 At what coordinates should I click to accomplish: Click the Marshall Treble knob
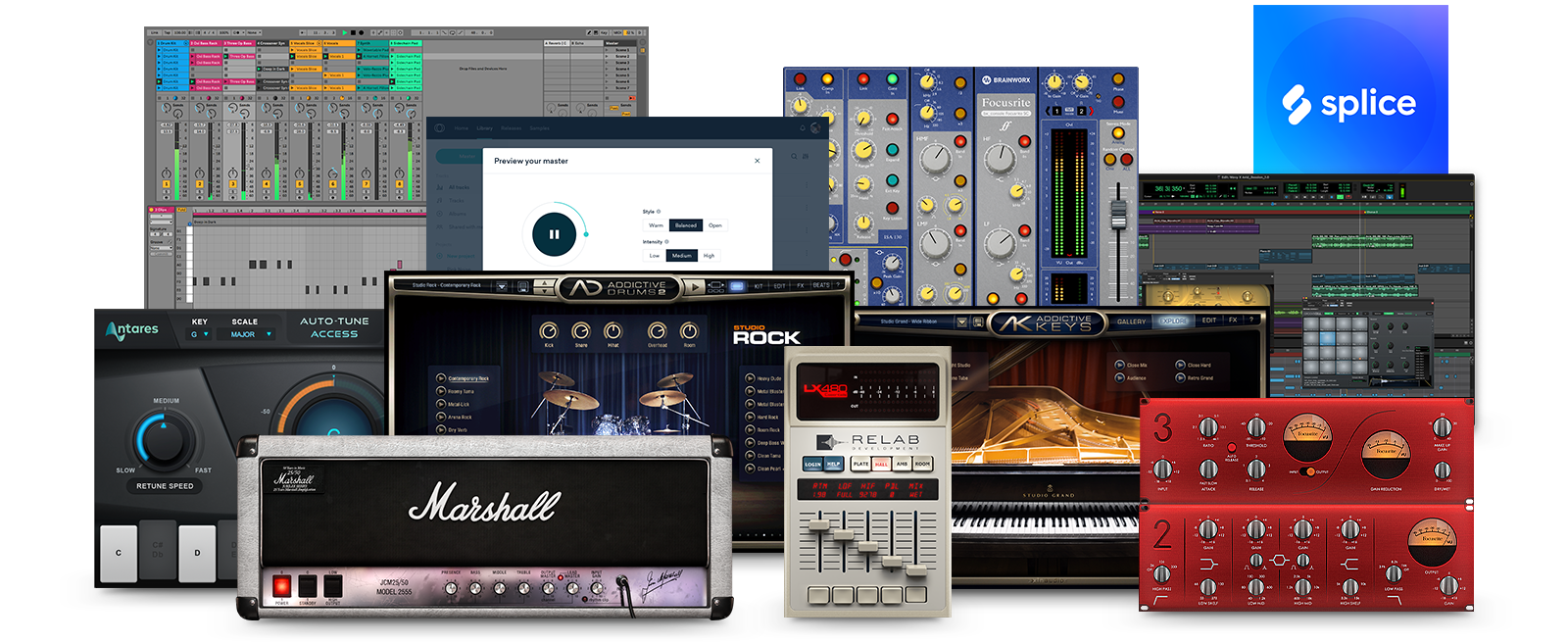[x=524, y=588]
